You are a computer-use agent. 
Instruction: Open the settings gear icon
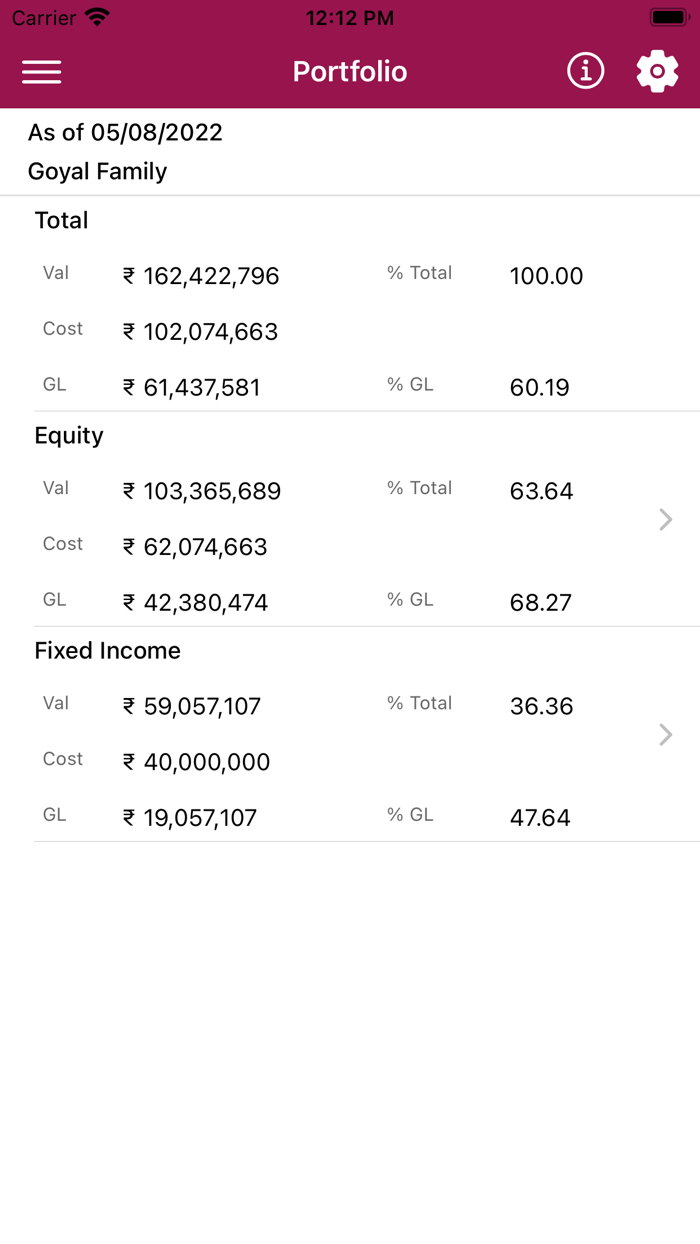point(657,71)
